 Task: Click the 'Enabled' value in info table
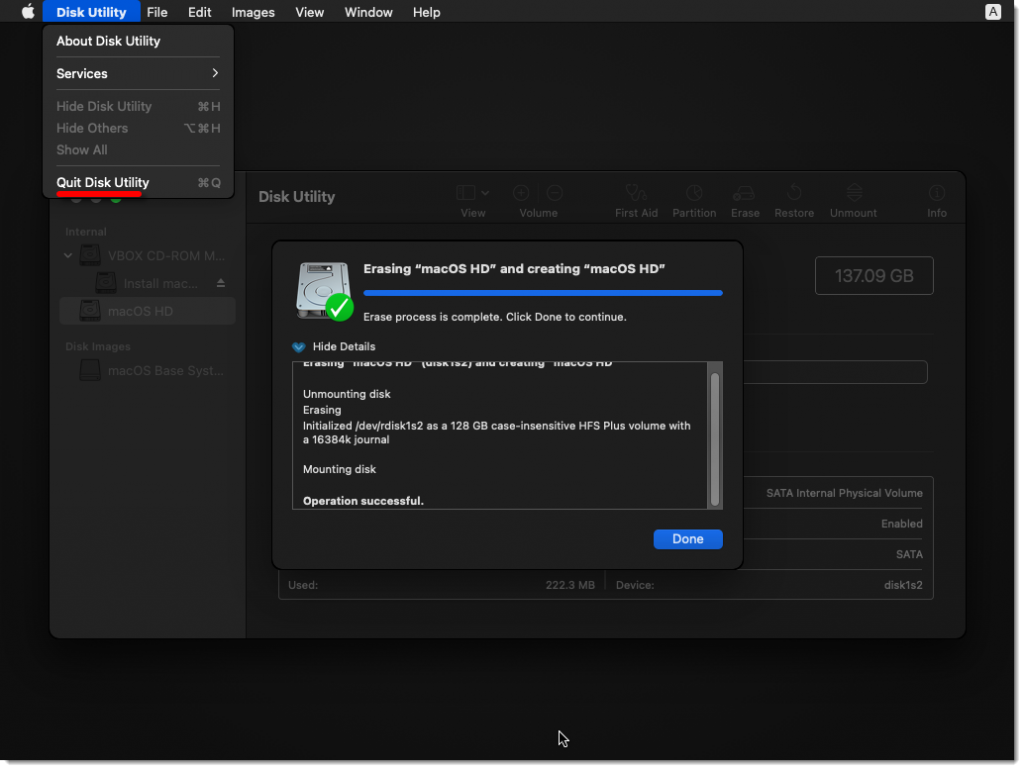[x=901, y=524]
